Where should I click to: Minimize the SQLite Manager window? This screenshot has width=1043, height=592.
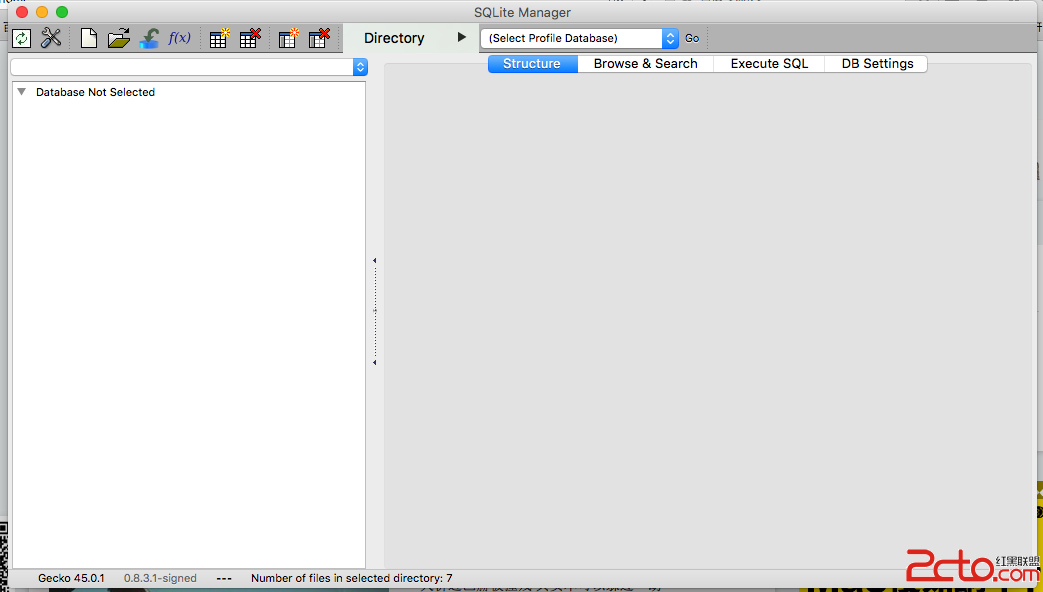tap(42, 12)
